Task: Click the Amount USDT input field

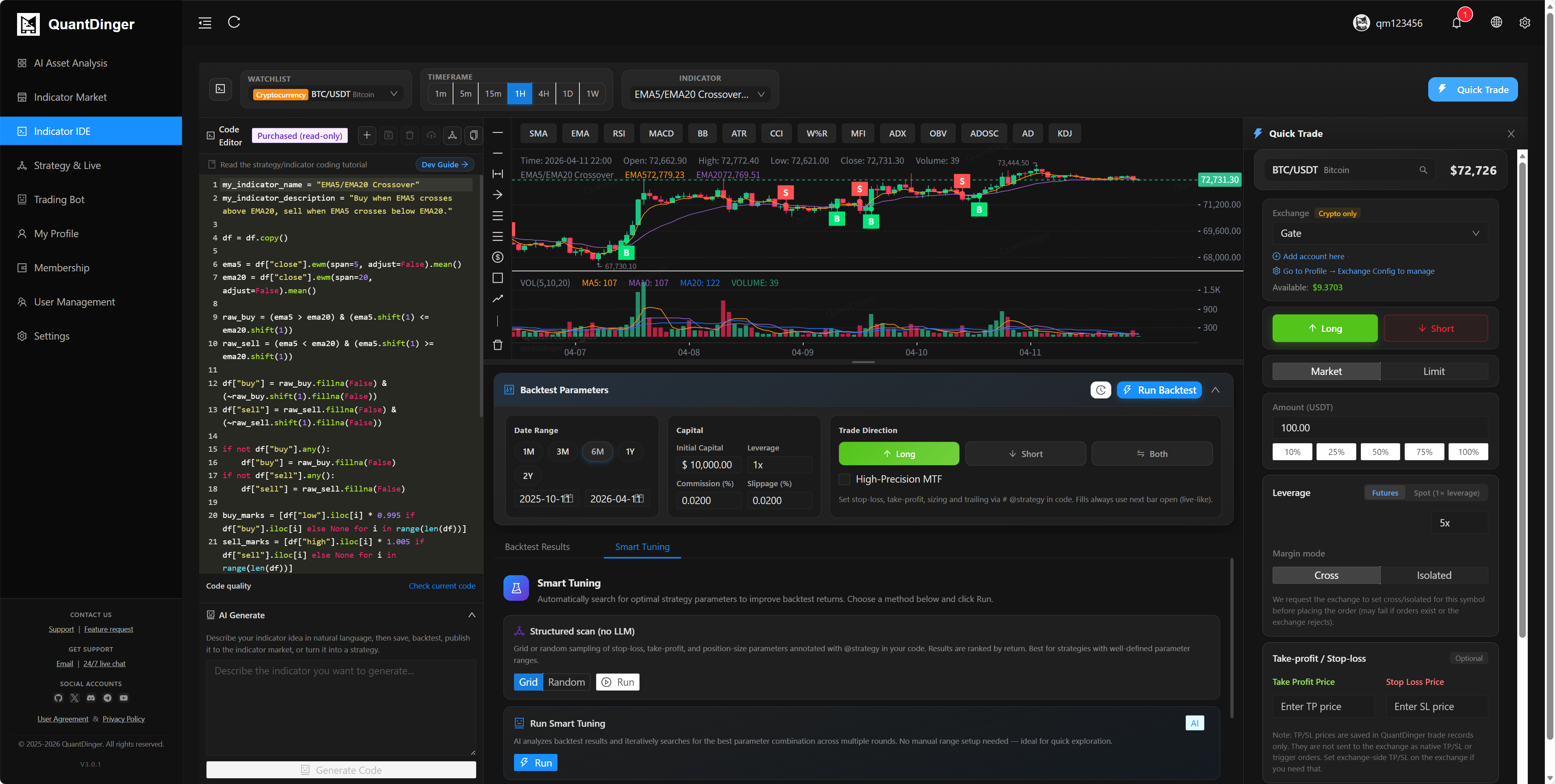Action: (1379, 427)
